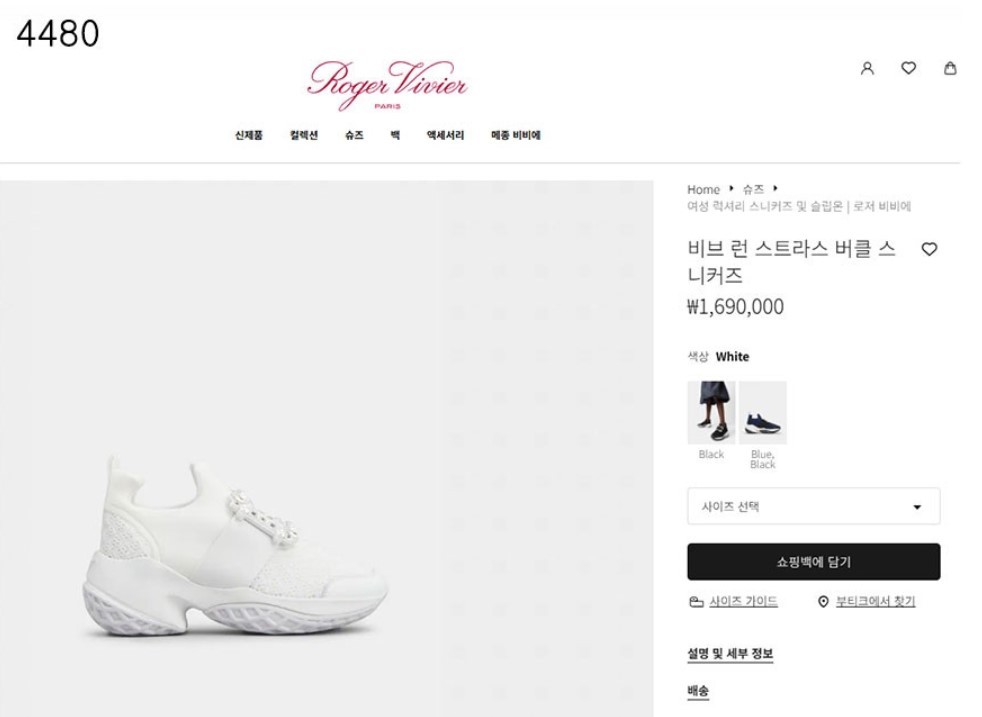Open the 부티크에서 찾기 link
The width and height of the screenshot is (982, 717).
click(875, 601)
